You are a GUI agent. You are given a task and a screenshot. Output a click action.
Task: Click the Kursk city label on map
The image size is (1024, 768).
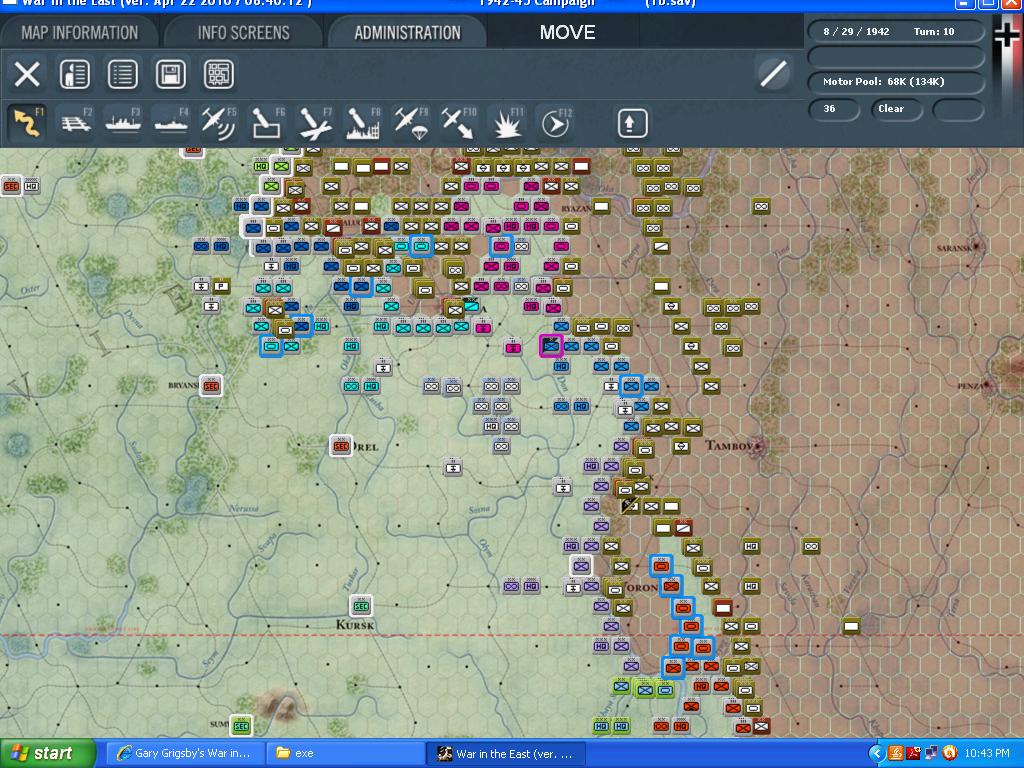(355, 625)
